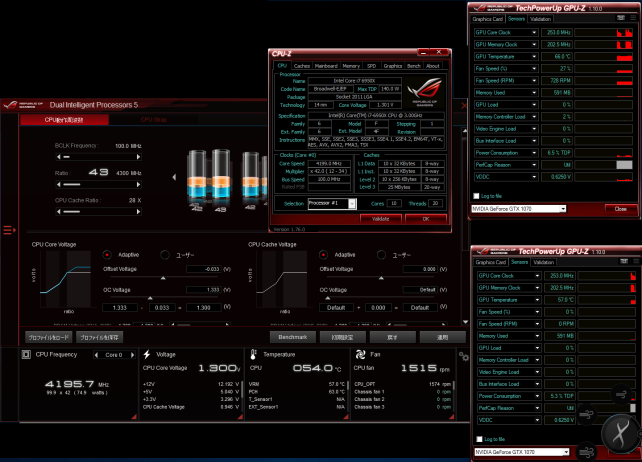Image resolution: width=642 pixels, height=462 pixels.
Task: Switch to next core using Core 0 right arrow
Action: pos(132,355)
